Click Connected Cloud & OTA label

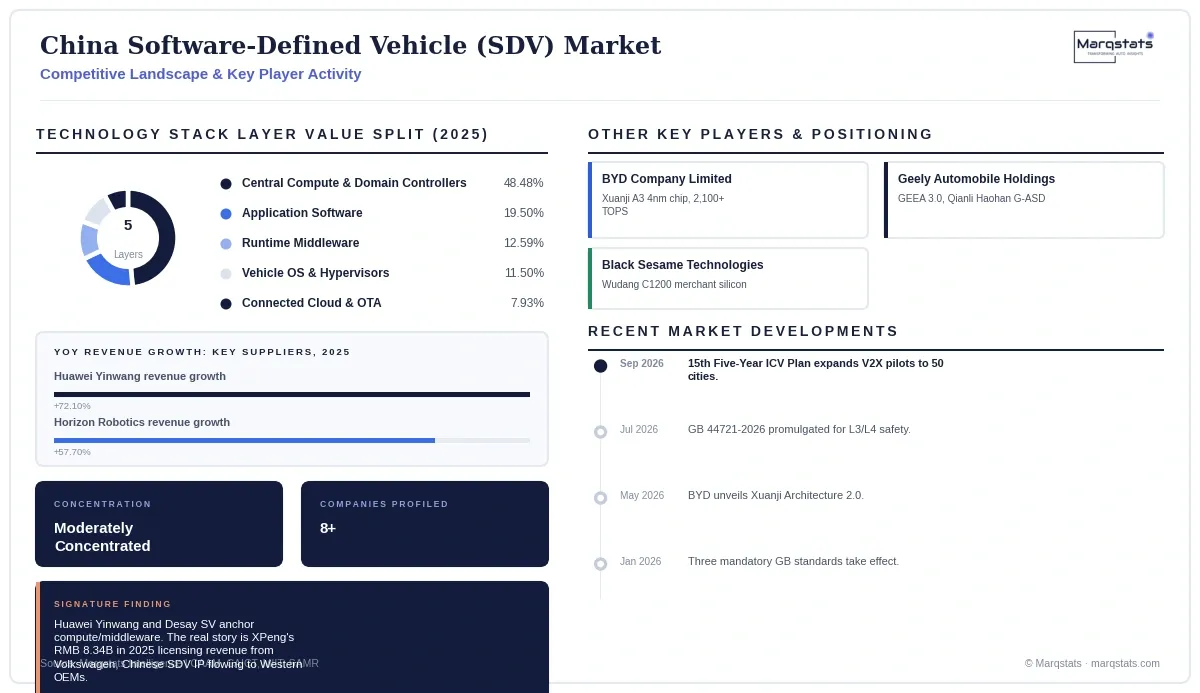click(311, 303)
